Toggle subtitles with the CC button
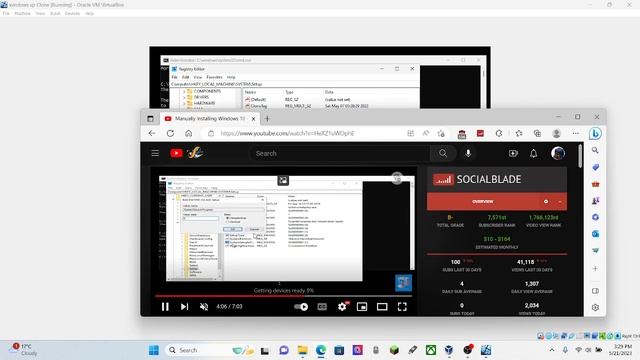 322,307
